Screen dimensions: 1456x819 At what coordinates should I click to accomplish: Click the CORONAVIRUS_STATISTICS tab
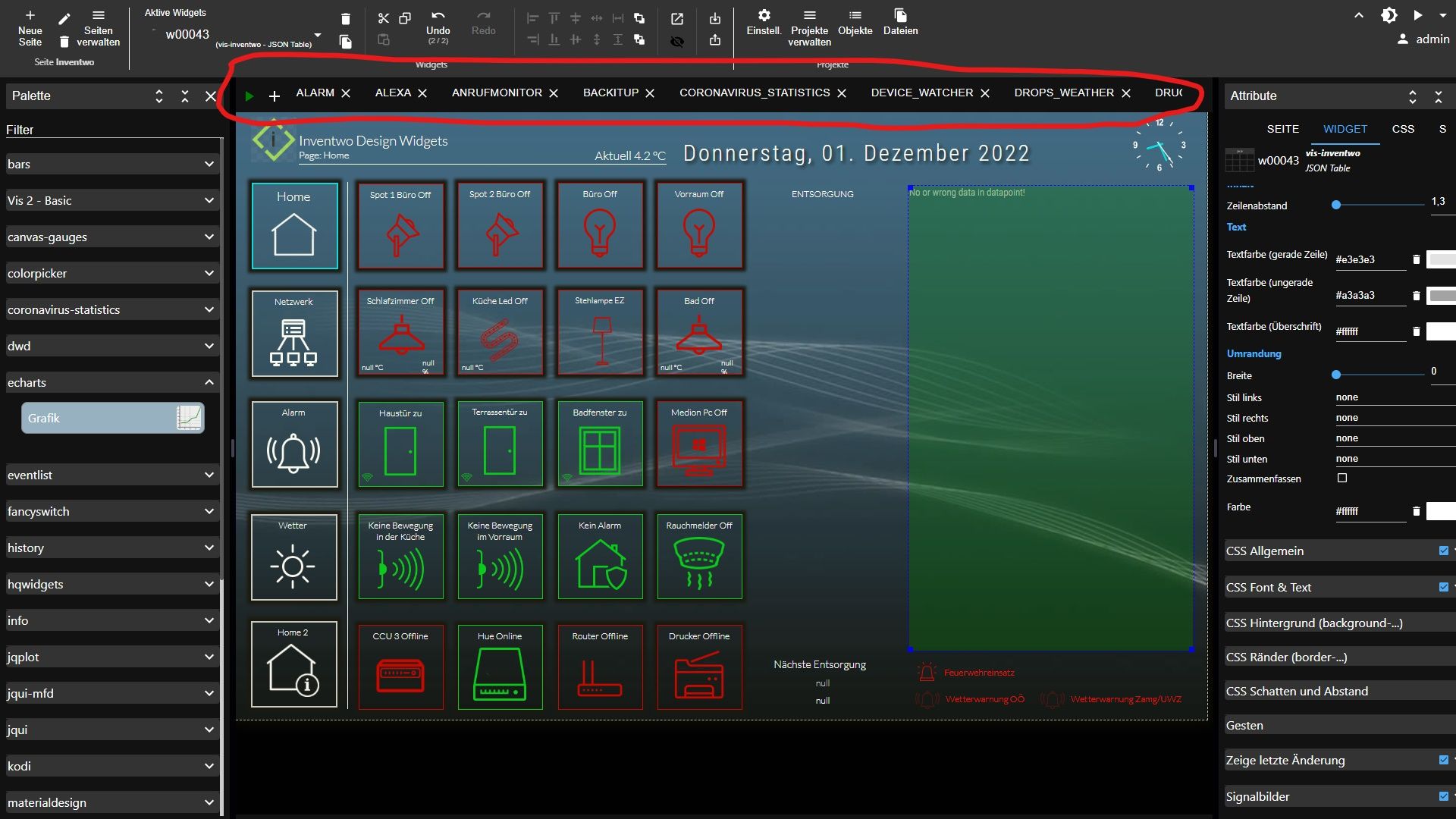[x=755, y=93]
